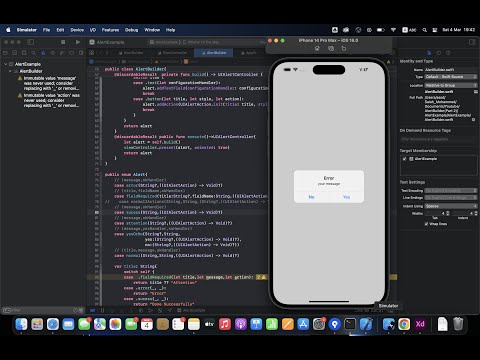Toggle the Xcode inspector panel icon
The height and width of the screenshot is (360, 480).
(x=472, y=42)
